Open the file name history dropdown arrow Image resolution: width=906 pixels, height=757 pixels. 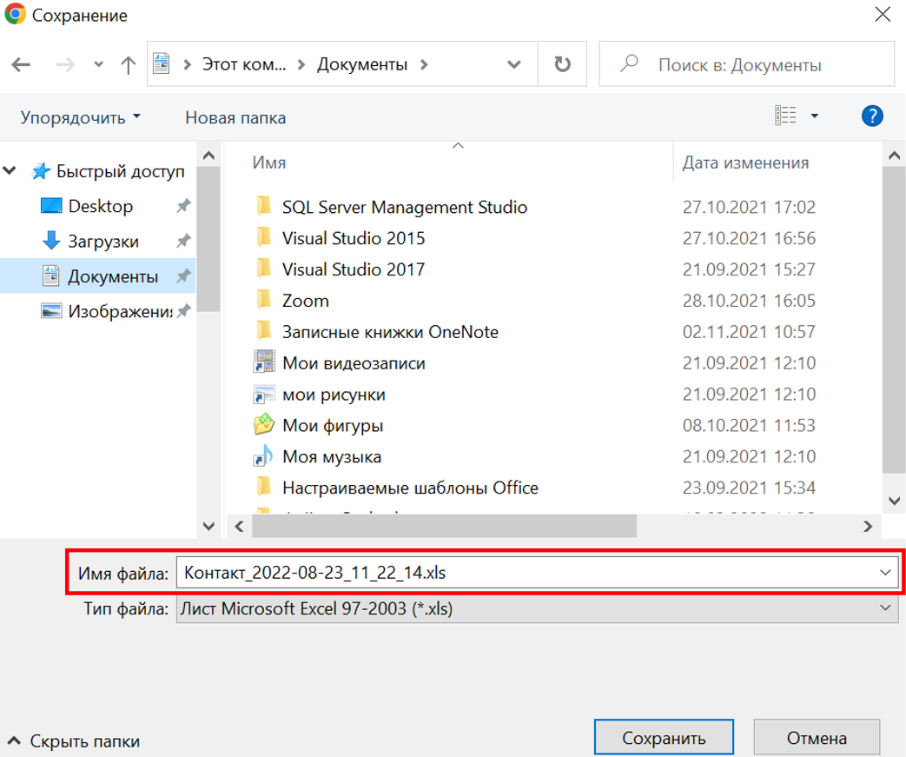[x=884, y=572]
